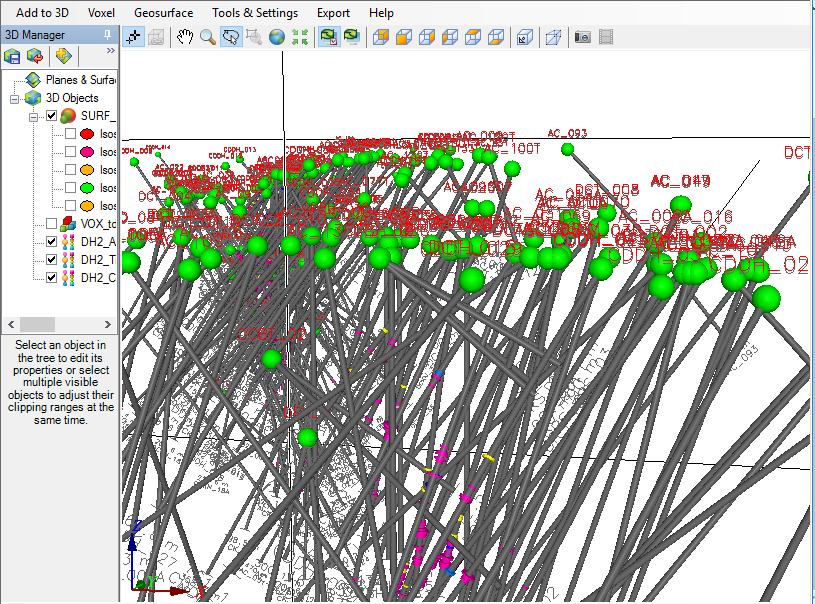Click the globe full-extent view icon

(276, 37)
